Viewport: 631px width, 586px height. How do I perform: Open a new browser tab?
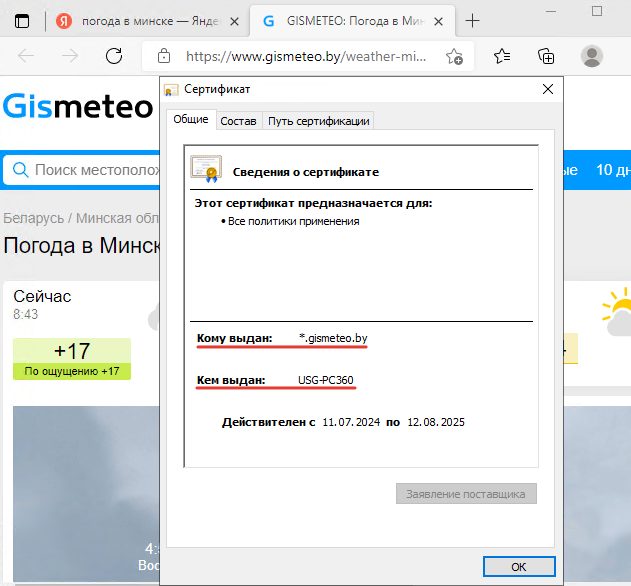(x=472, y=21)
